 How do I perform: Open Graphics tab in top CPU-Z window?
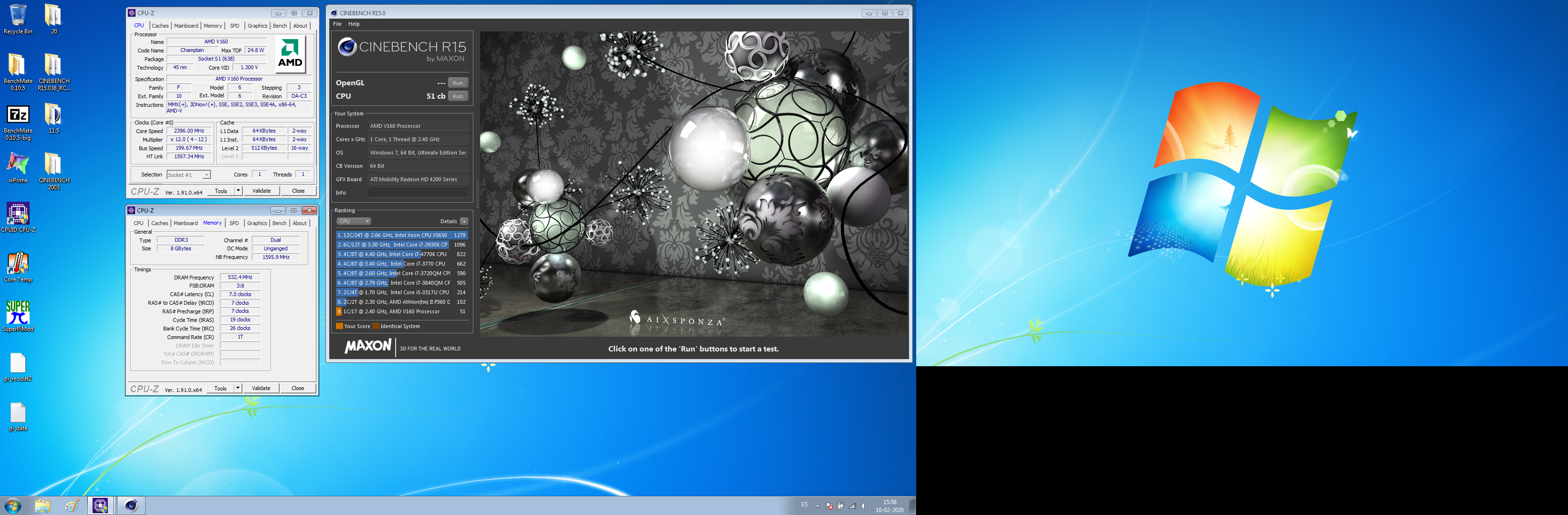pyautogui.click(x=257, y=26)
